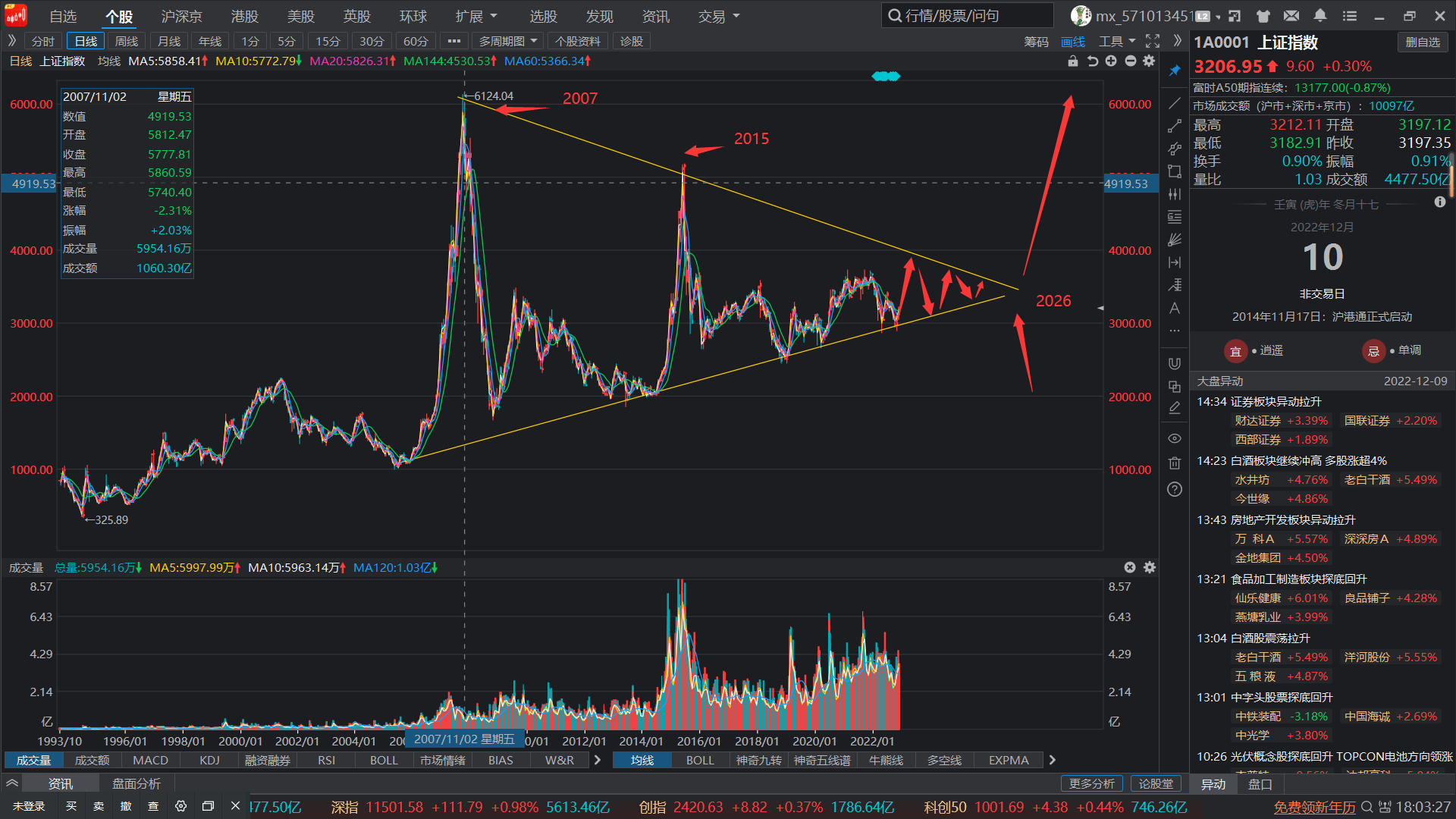Close the volume sub-chart panel

click(x=1130, y=567)
